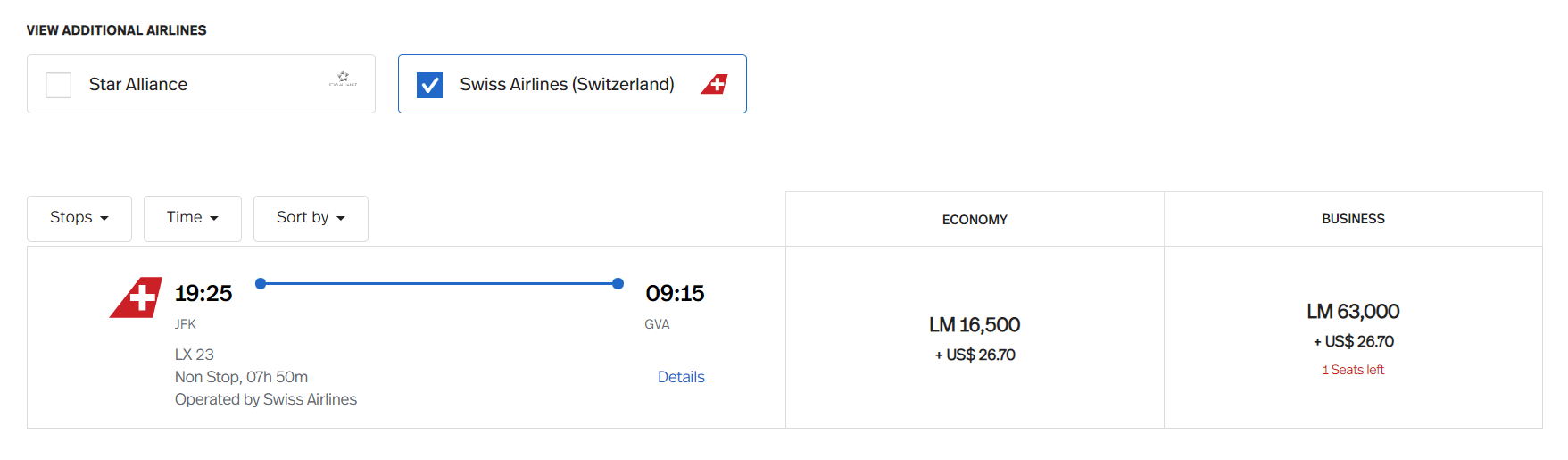Expand the Sort by dropdown
The image size is (1568, 460).
311,218
